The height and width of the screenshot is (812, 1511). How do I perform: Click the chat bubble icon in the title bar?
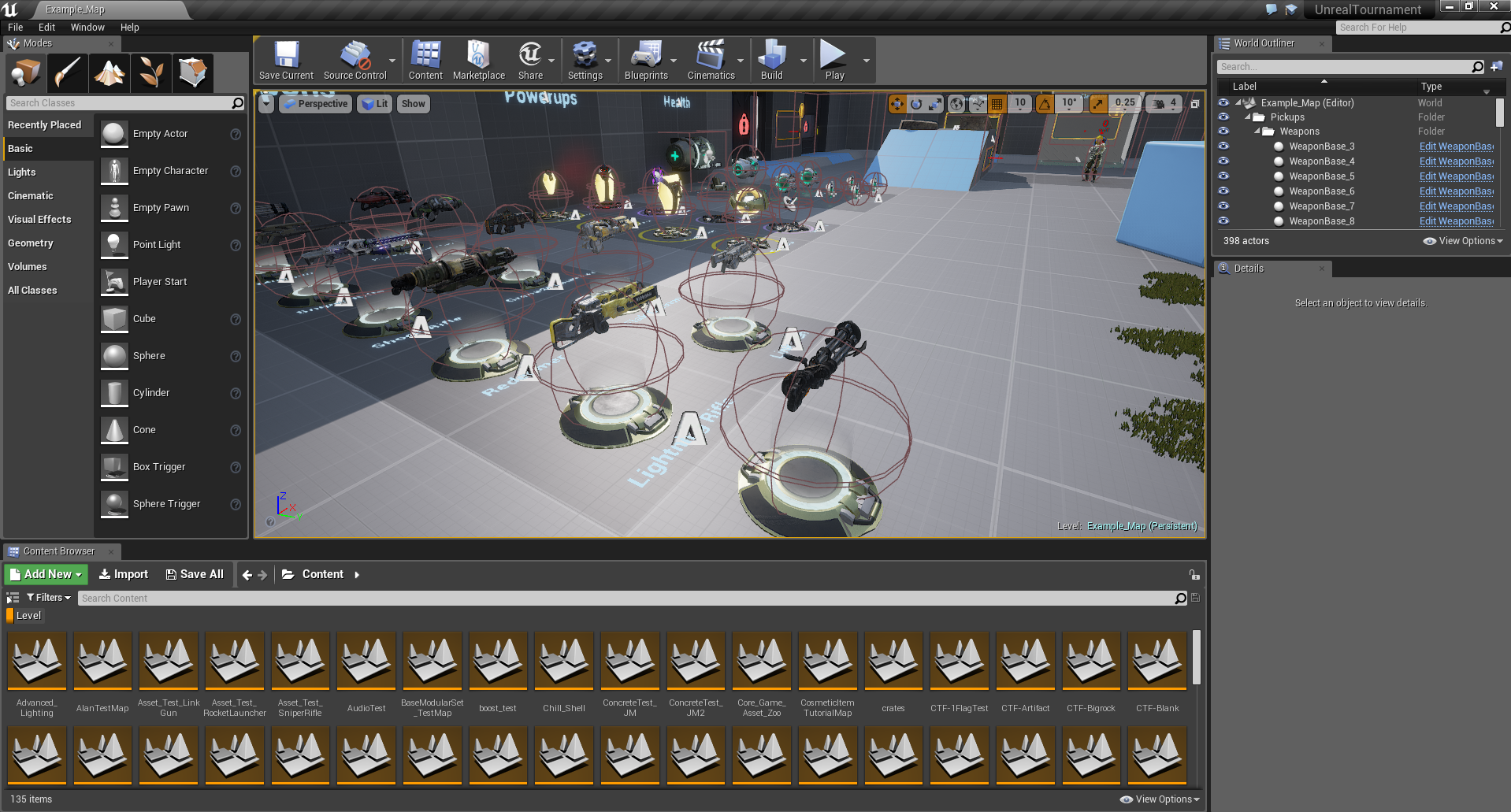tap(1271, 9)
